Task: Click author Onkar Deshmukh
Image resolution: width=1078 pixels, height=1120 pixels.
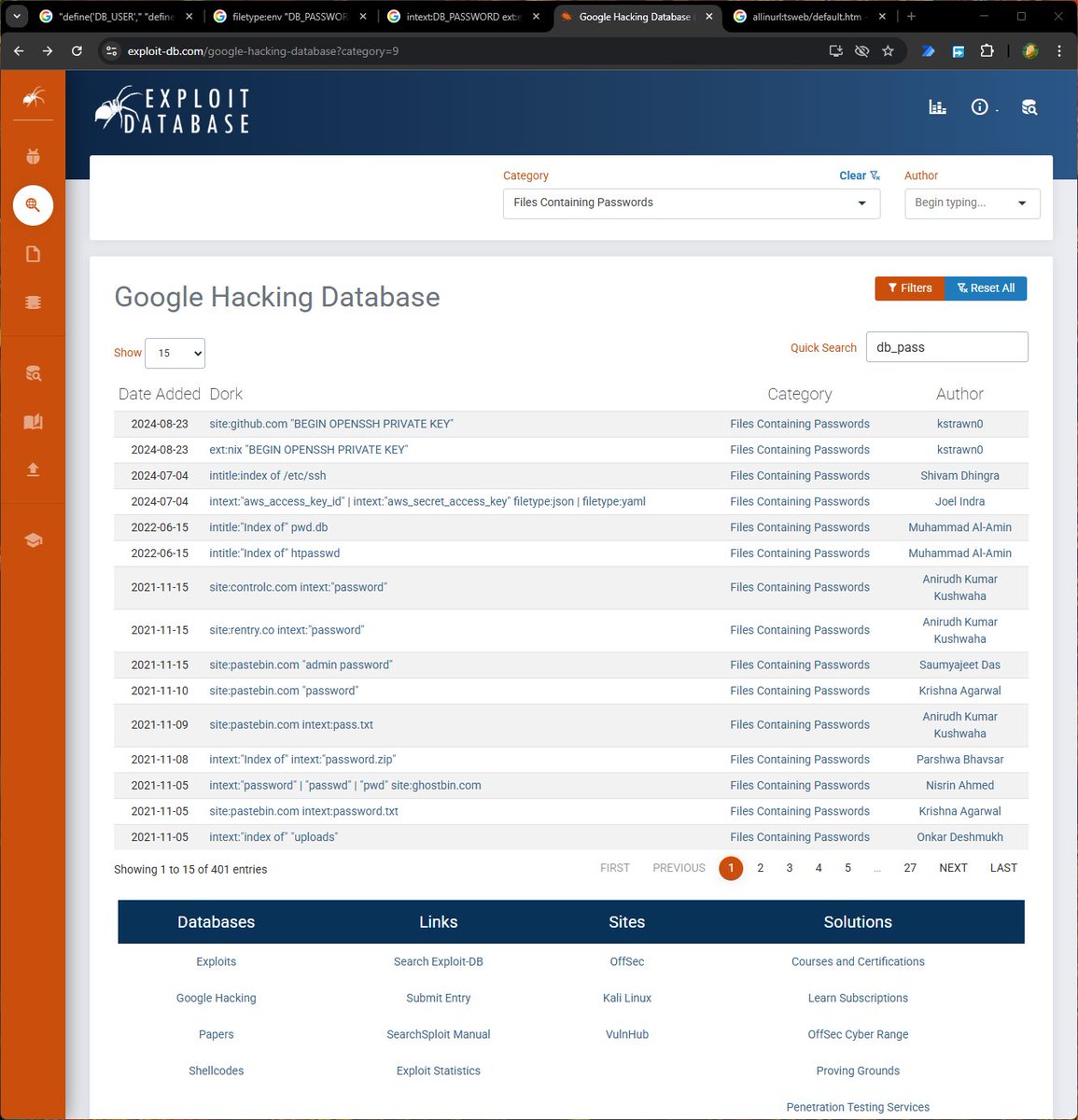Action: tap(959, 837)
